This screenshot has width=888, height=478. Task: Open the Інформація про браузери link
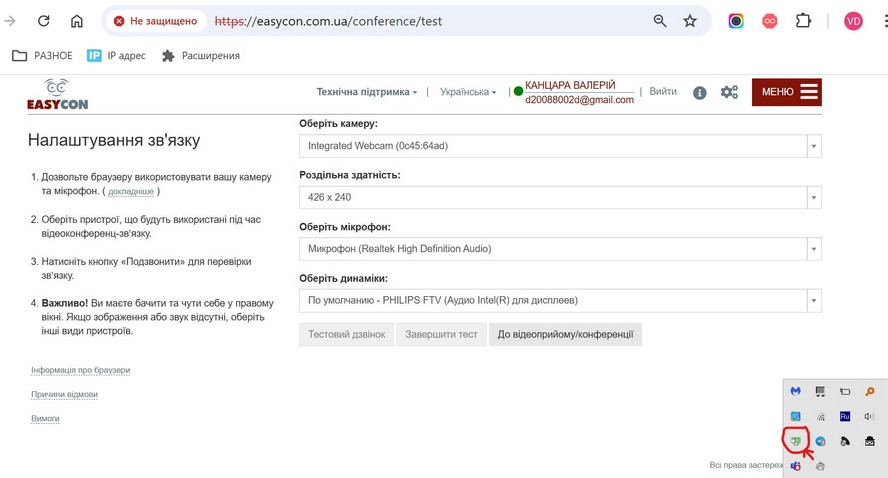click(x=81, y=370)
